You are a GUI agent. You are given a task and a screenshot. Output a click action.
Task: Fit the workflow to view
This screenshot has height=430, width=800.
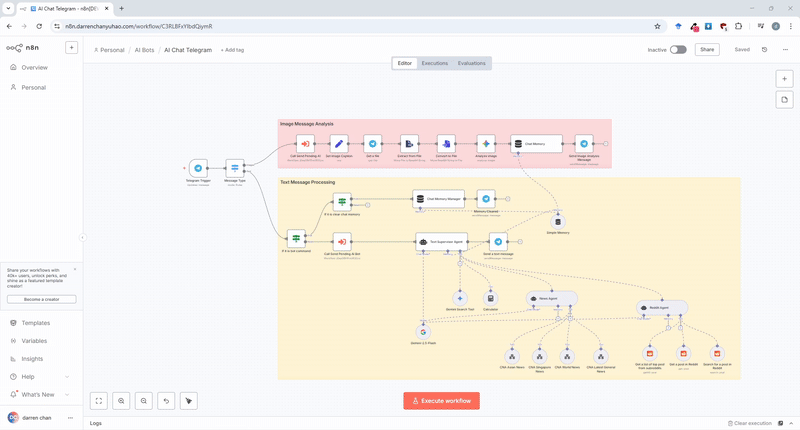coord(99,401)
